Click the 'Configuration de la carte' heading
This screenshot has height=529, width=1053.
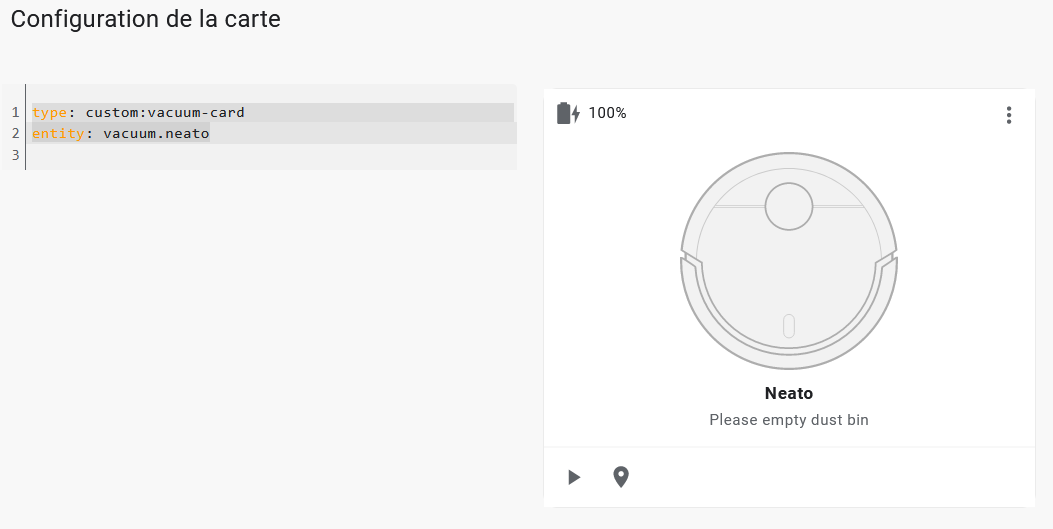[146, 19]
